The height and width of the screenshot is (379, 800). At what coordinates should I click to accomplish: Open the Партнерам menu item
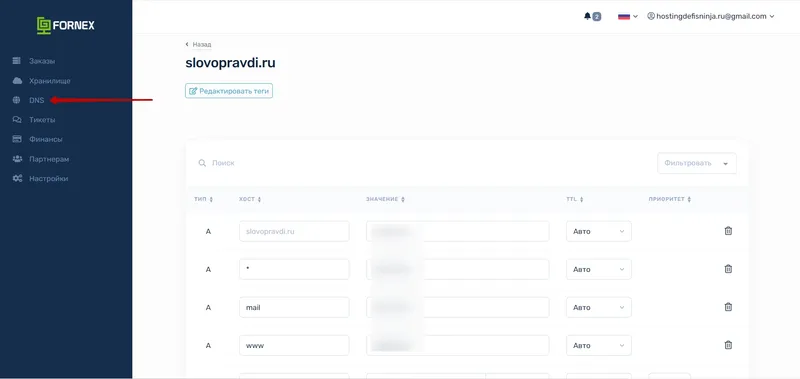click(49, 159)
